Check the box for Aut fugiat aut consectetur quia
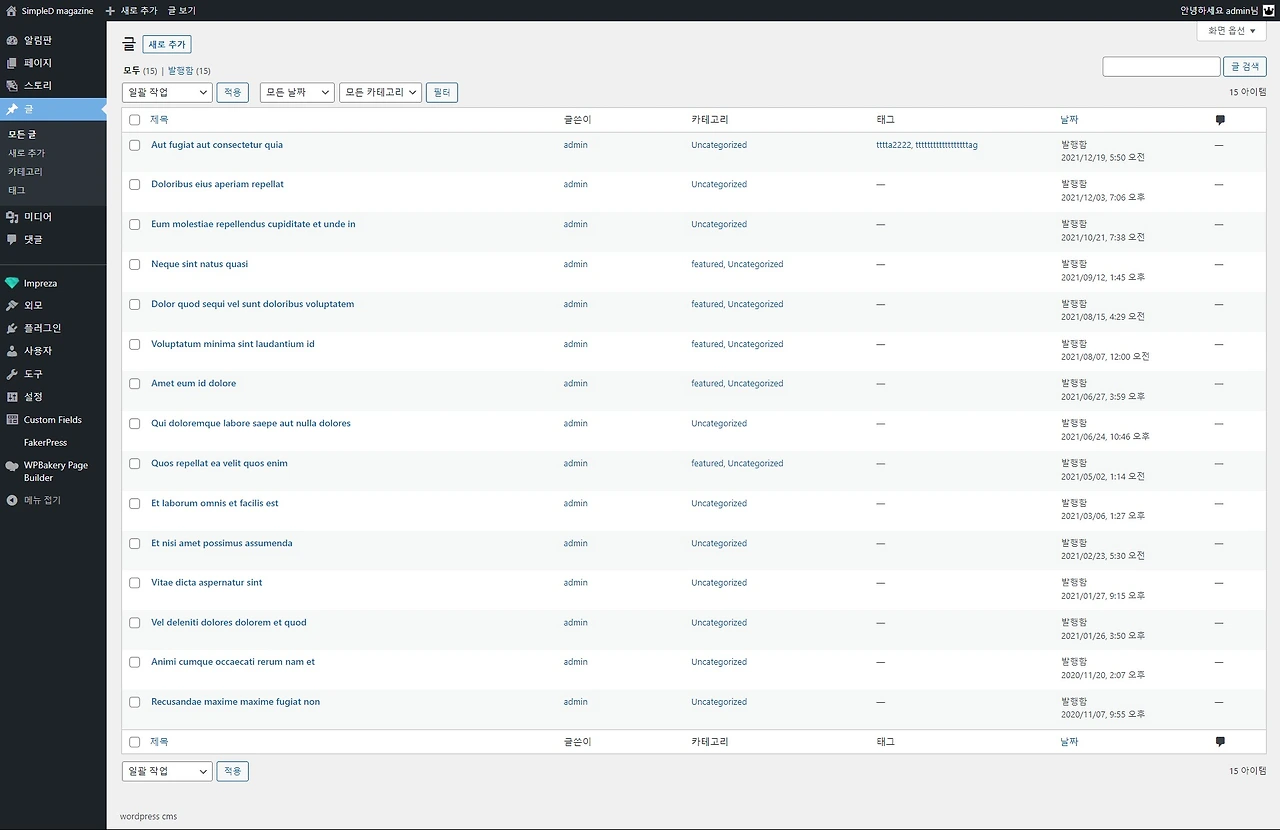Viewport: 1280px width, 830px height. 135,145
